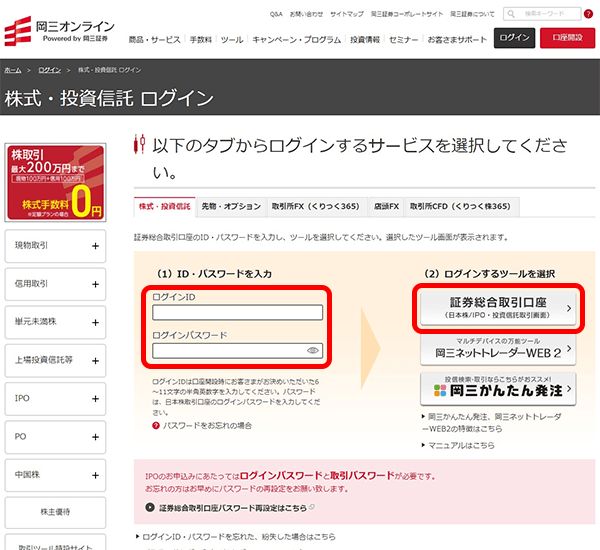Viewport: 600px width, 550px height.
Task: Click the 証券総合取引口座 login button
Action: click(x=498, y=308)
